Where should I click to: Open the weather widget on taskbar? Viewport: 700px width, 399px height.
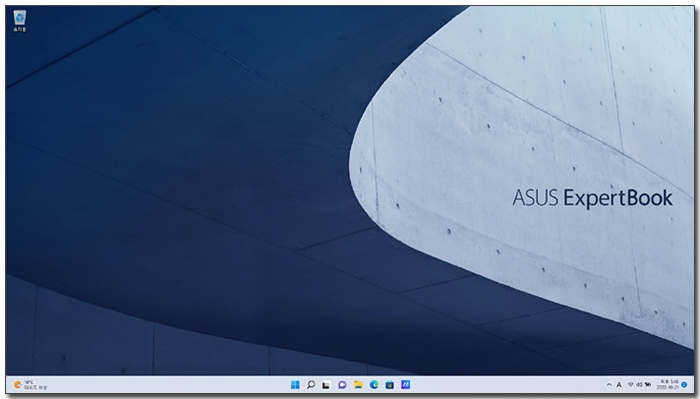[30, 385]
